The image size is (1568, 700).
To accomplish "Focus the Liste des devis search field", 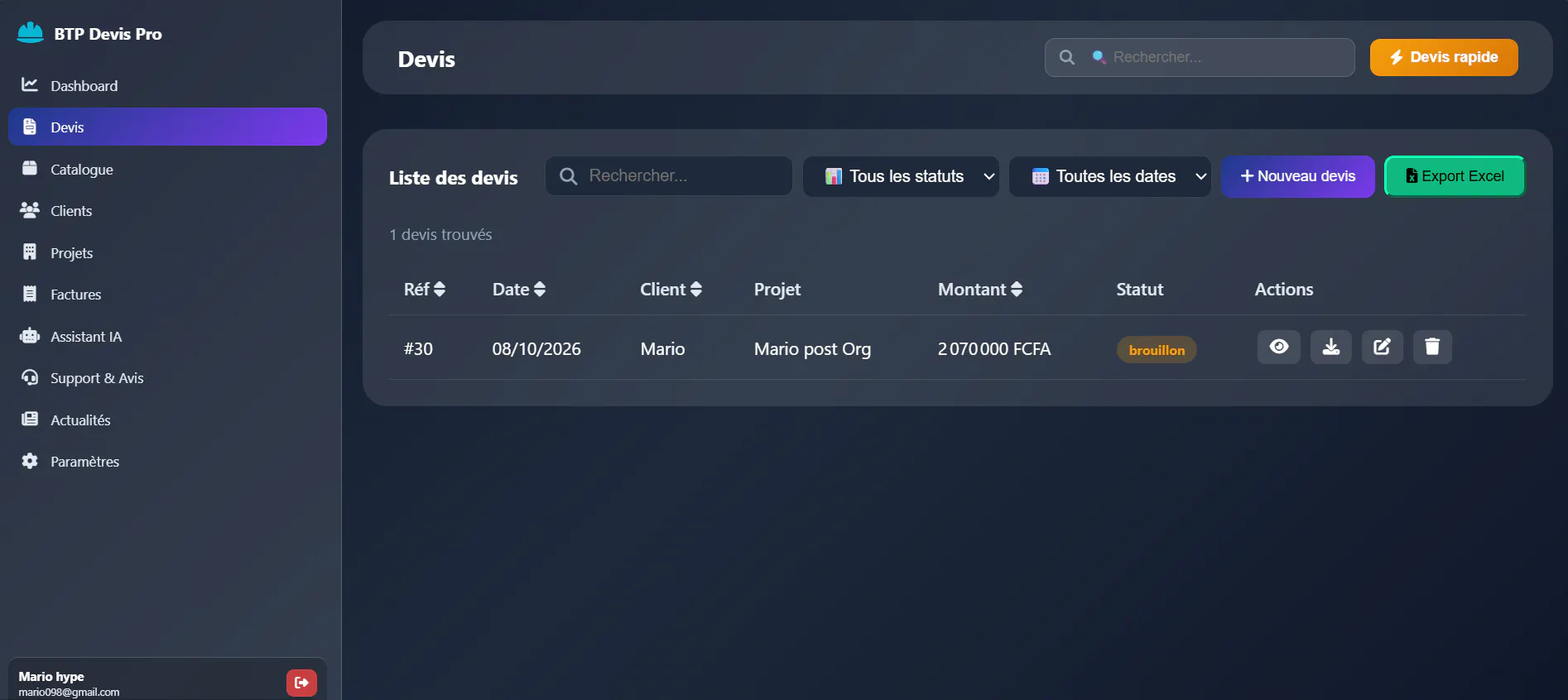I will coord(669,176).
